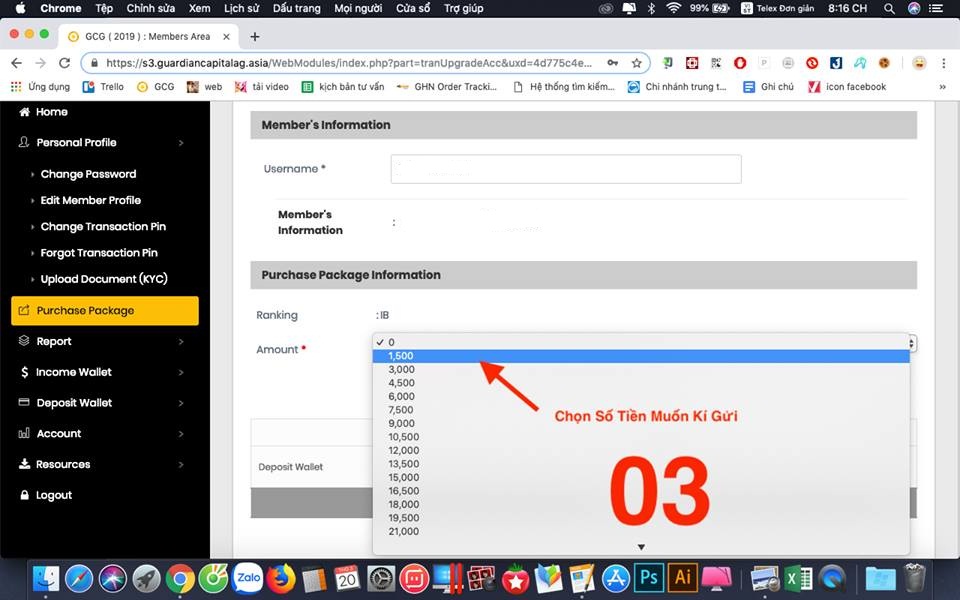Screen dimensions: 960x600
Task: Open Photoshop from the dock
Action: coord(650,577)
